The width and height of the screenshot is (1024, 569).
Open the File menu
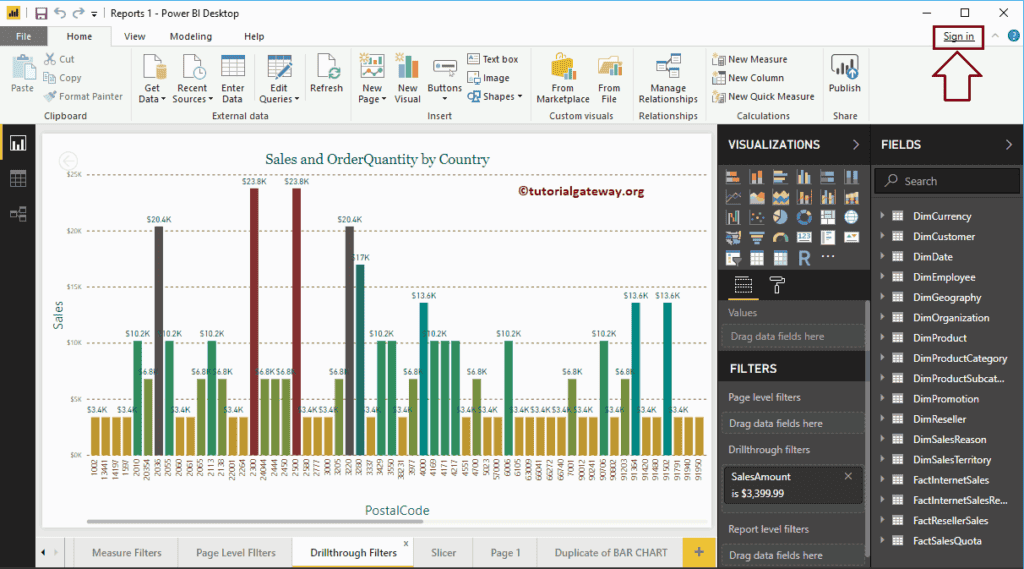(24, 37)
